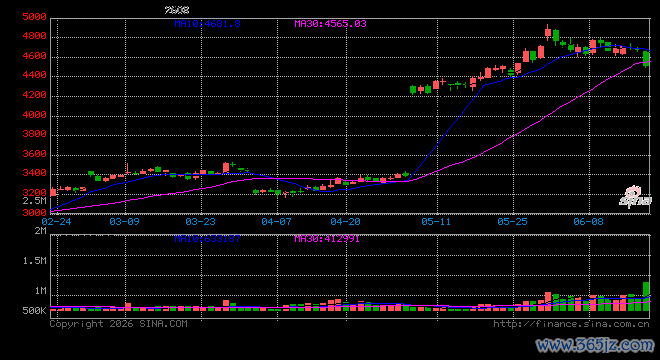The height and width of the screenshot is (360, 660).
Task: Click the 3200 price axis label
Action: point(35,193)
